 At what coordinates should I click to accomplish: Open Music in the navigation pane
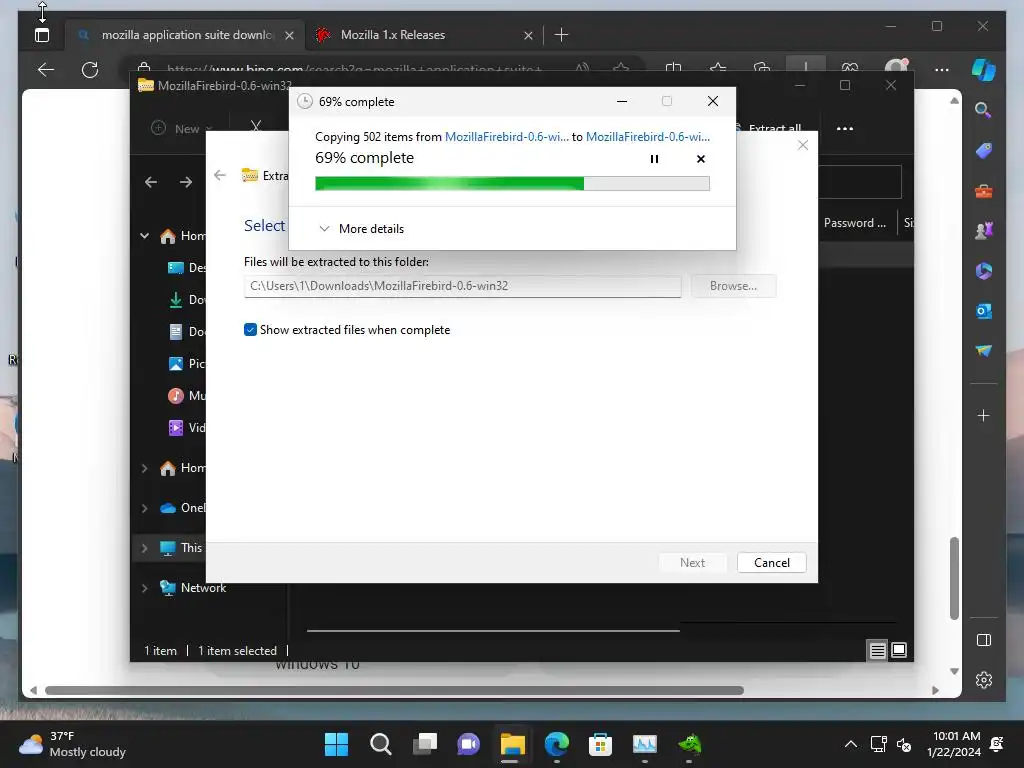point(186,396)
